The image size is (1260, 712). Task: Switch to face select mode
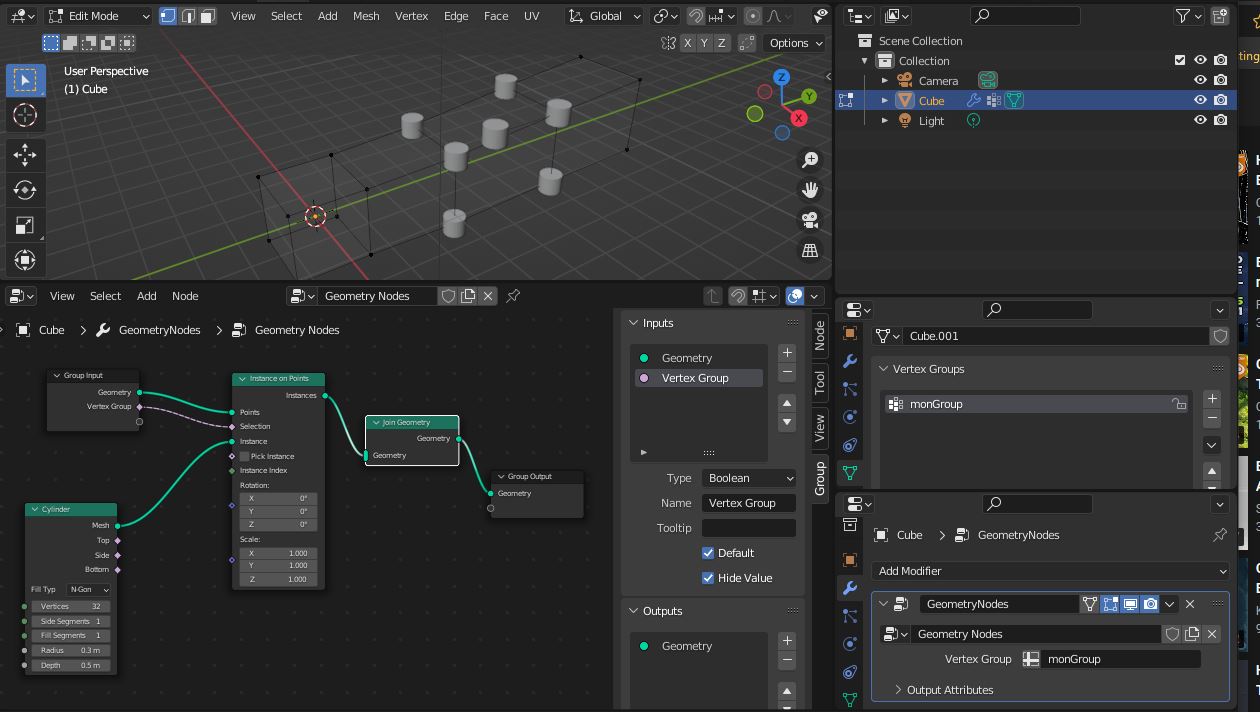pyautogui.click(x=207, y=16)
